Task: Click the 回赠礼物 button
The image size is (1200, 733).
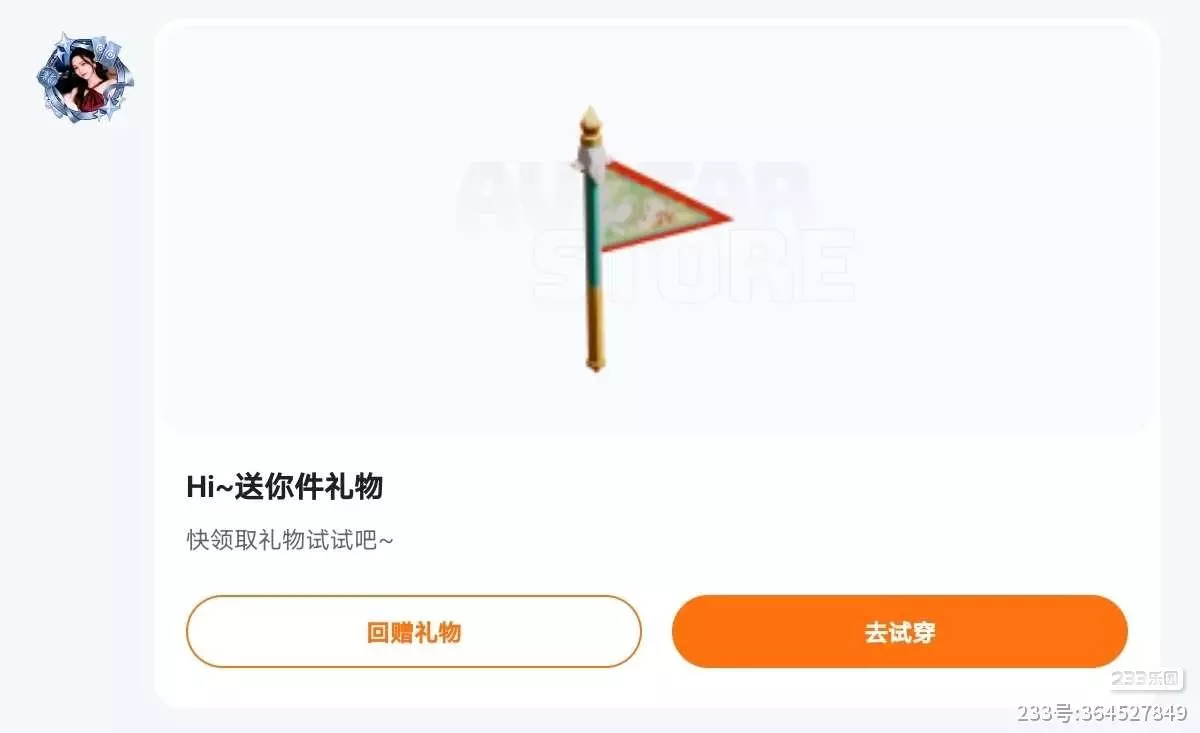Action: tap(413, 632)
